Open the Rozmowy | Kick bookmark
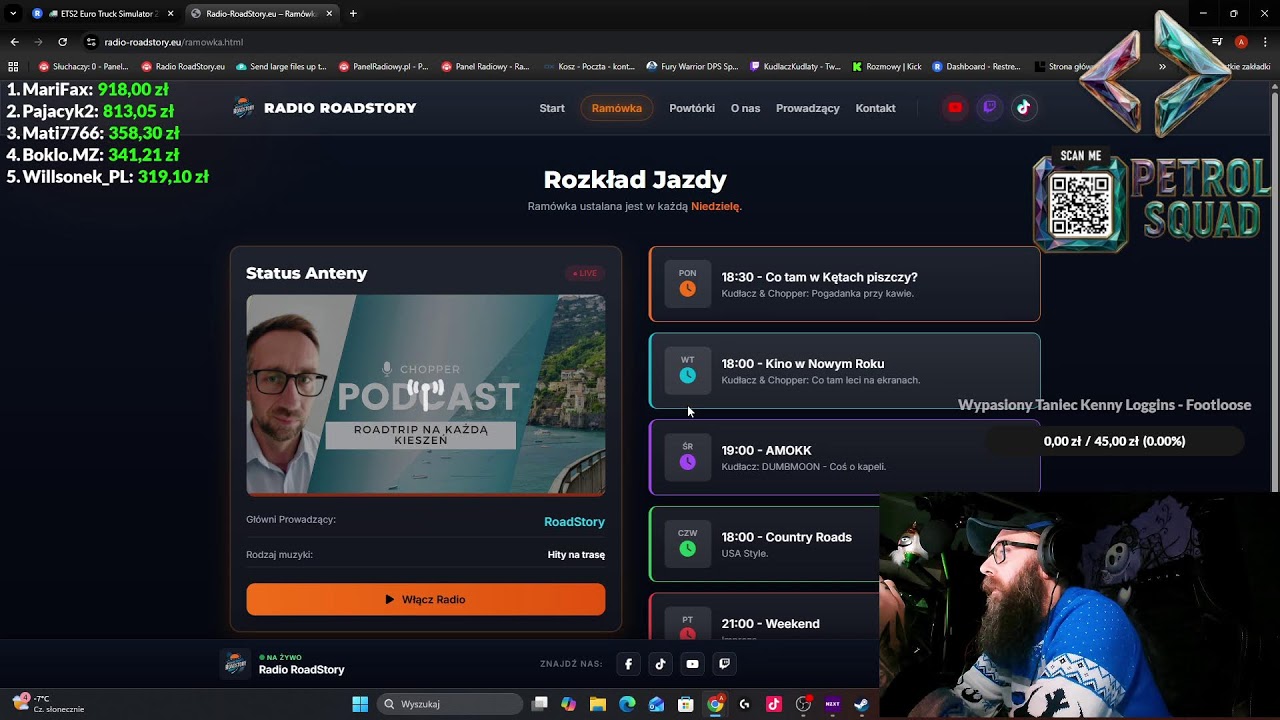This screenshot has height=720, width=1280. tap(887, 67)
